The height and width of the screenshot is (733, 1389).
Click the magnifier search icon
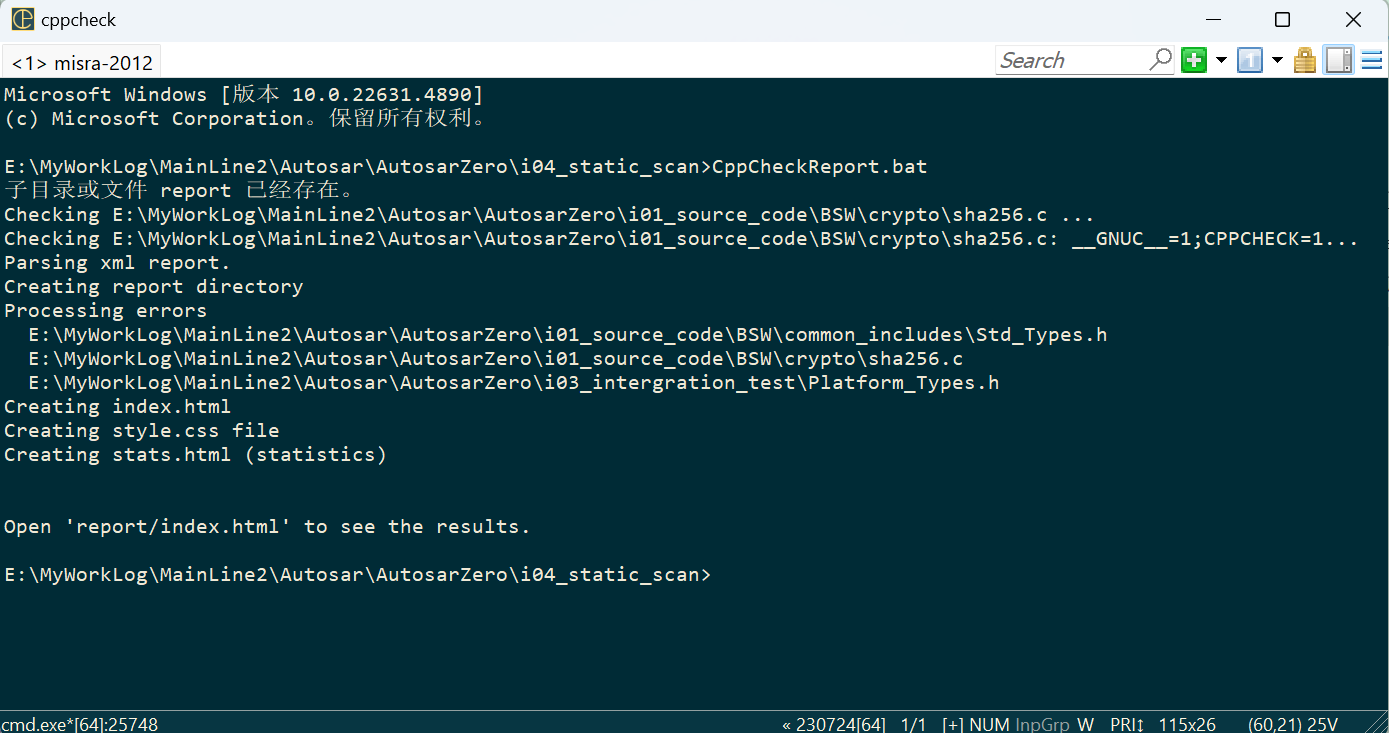pos(1160,60)
